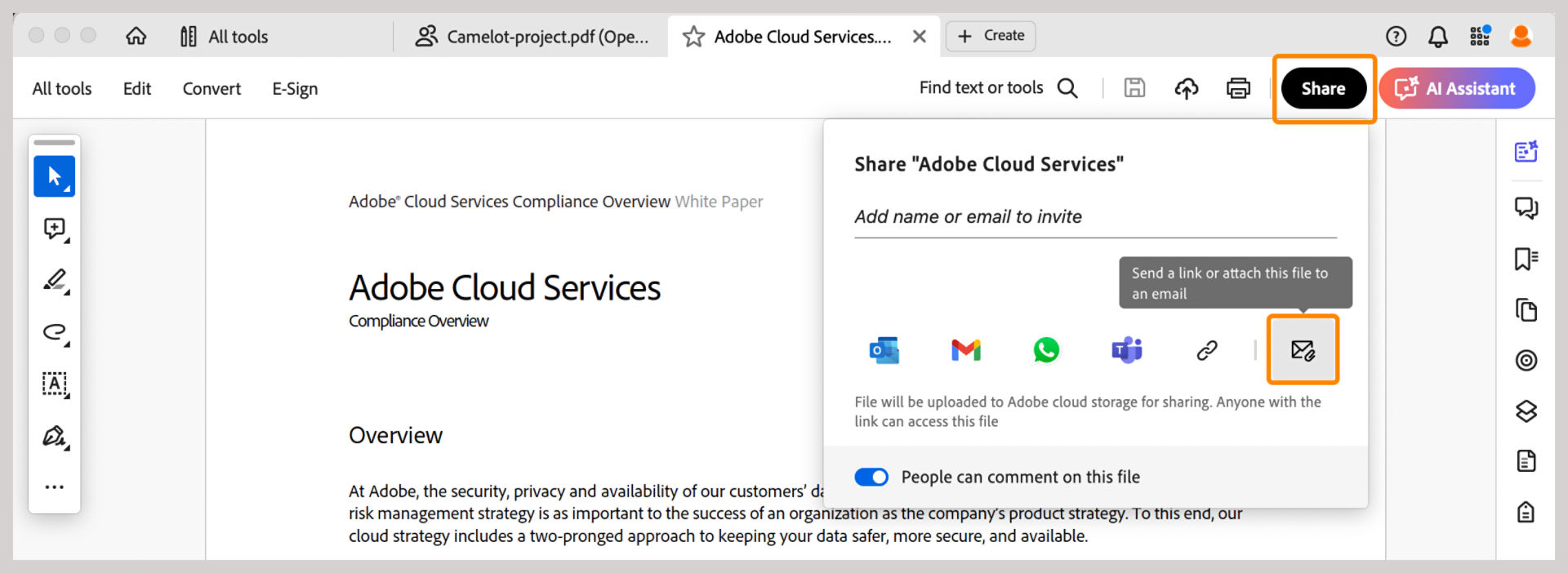This screenshot has width=1568, height=573.
Task: Click the black Share button
Action: tap(1323, 88)
